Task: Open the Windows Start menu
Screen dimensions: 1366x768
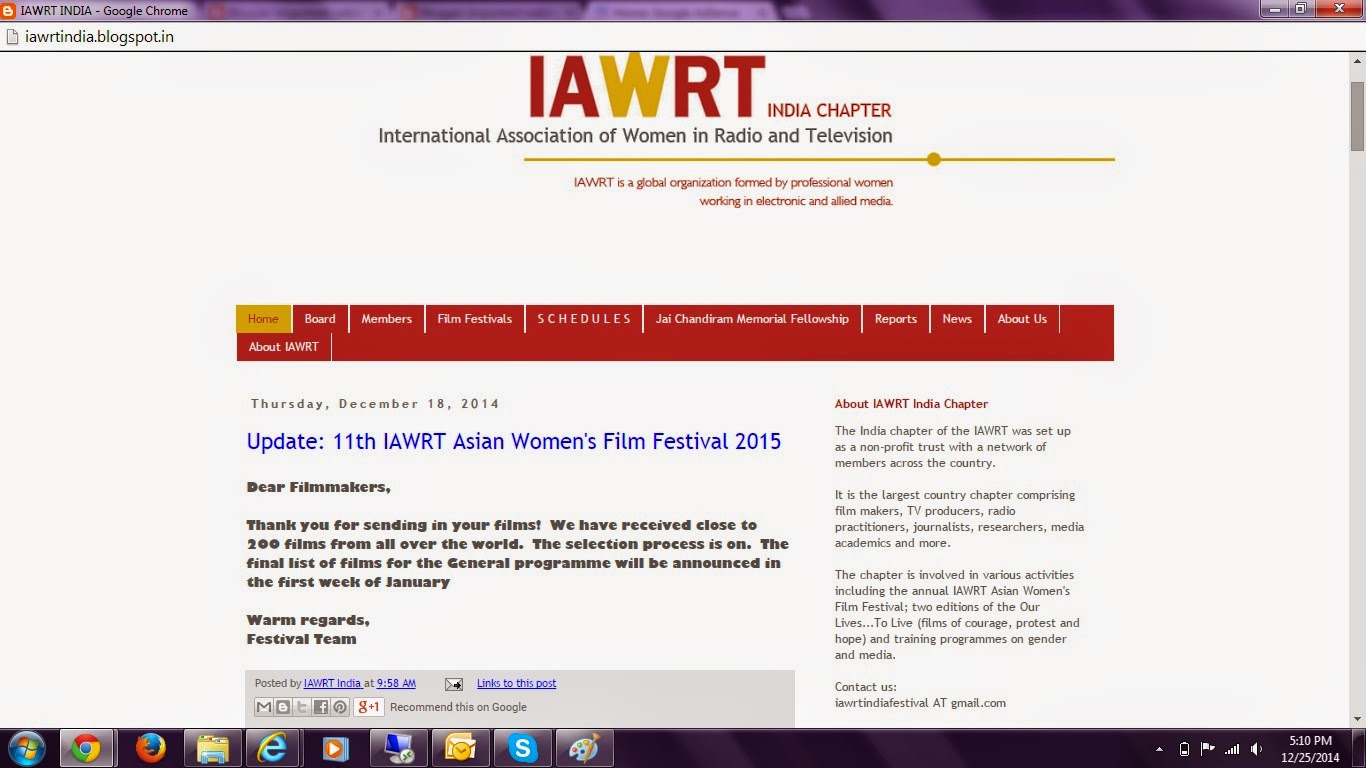Action: pos(26,748)
